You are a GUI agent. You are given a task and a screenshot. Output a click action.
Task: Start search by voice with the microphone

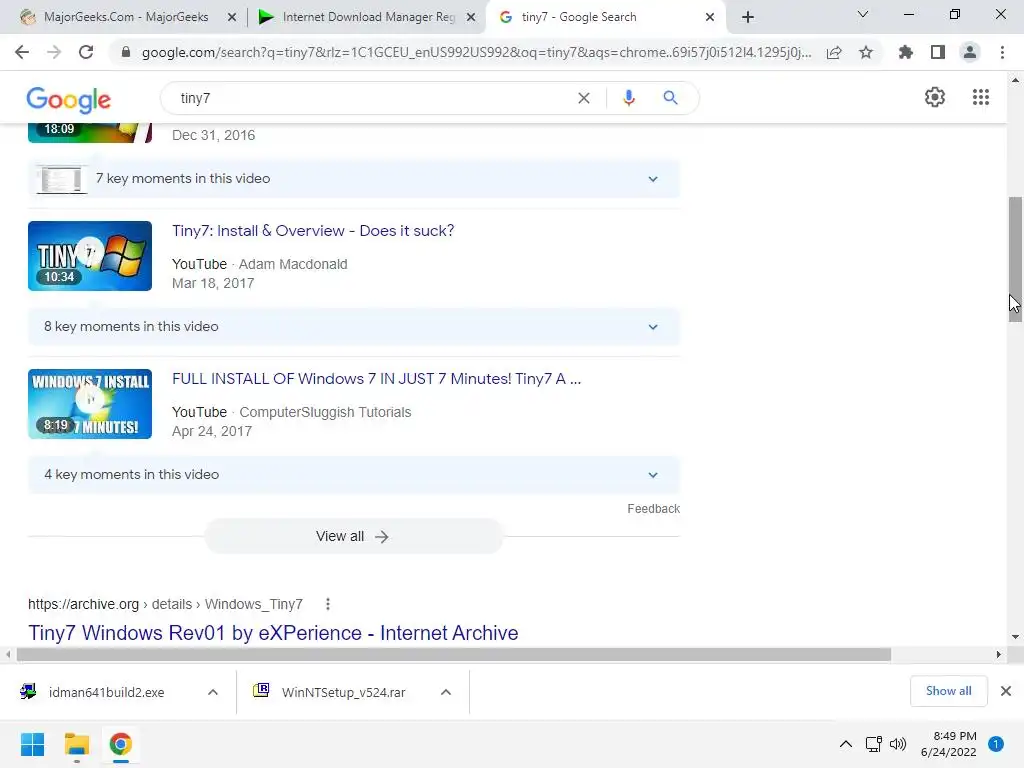[629, 98]
